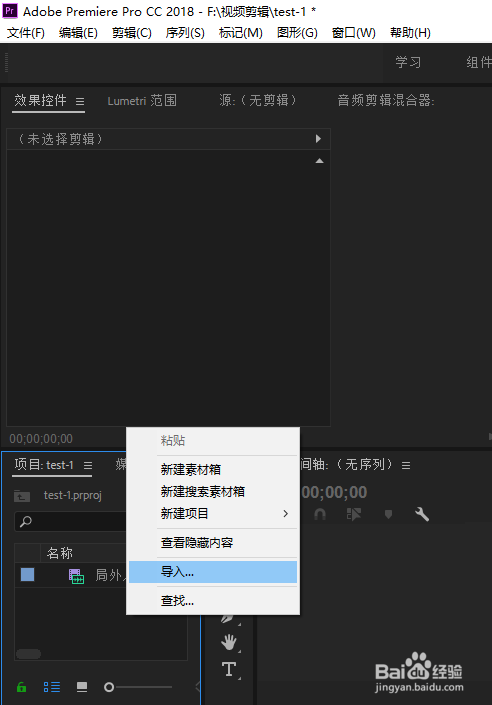Click the 00;00;00;00 effect controls timecode

click(41, 438)
